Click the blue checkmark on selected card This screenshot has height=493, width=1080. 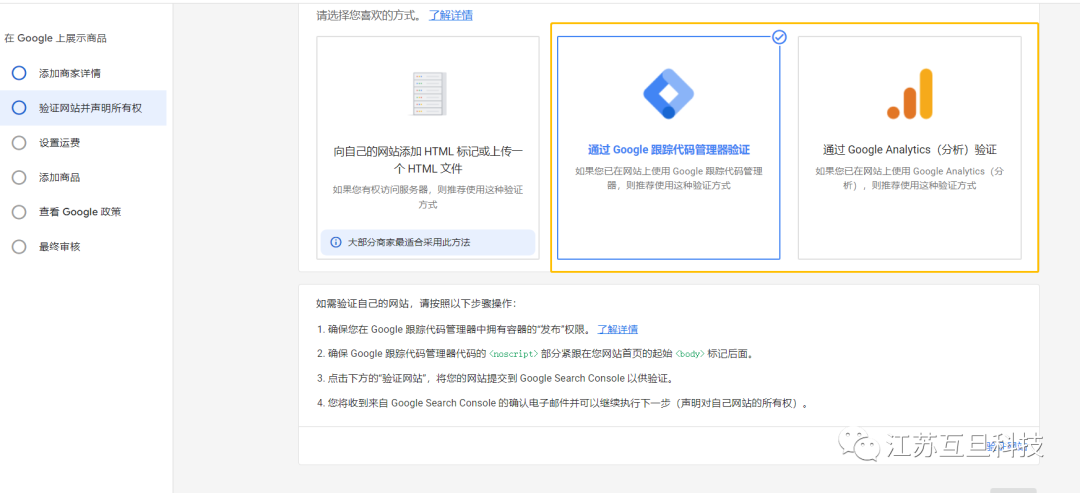point(779,37)
